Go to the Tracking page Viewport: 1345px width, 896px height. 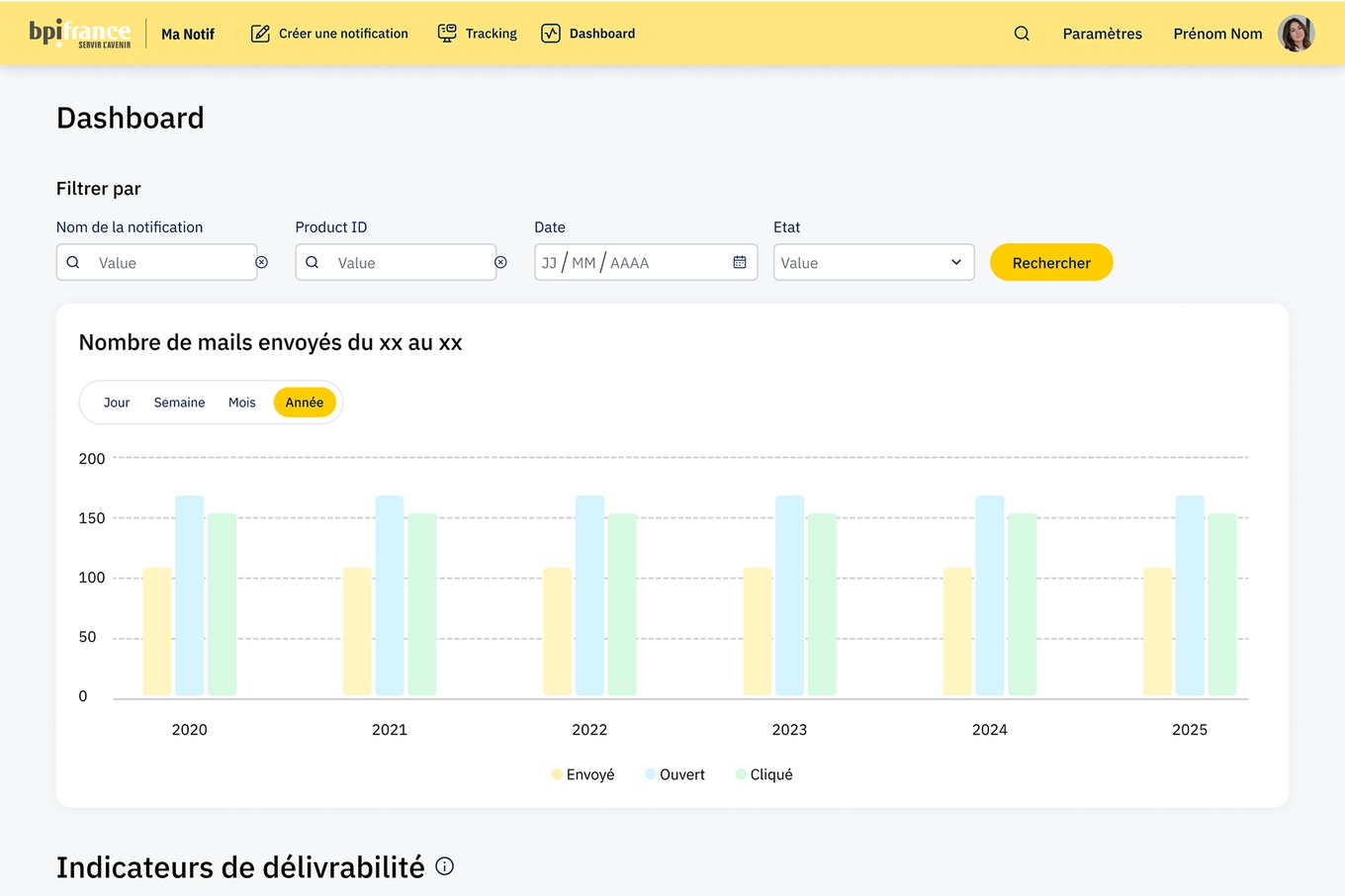click(478, 34)
